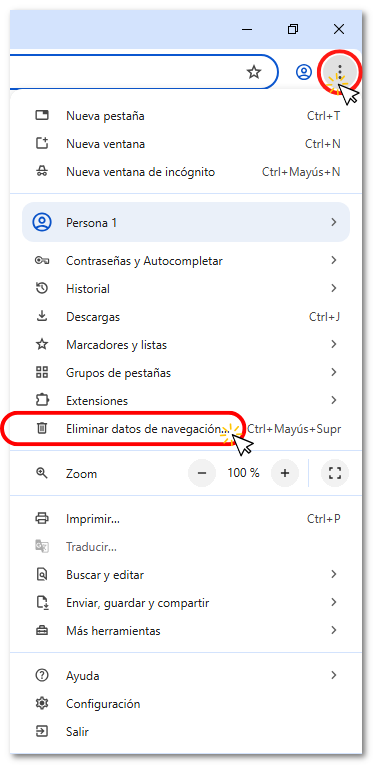Screen dimensions: 373x765
Task: Expand the Persona 1 submenu arrow
Action: click(x=334, y=222)
